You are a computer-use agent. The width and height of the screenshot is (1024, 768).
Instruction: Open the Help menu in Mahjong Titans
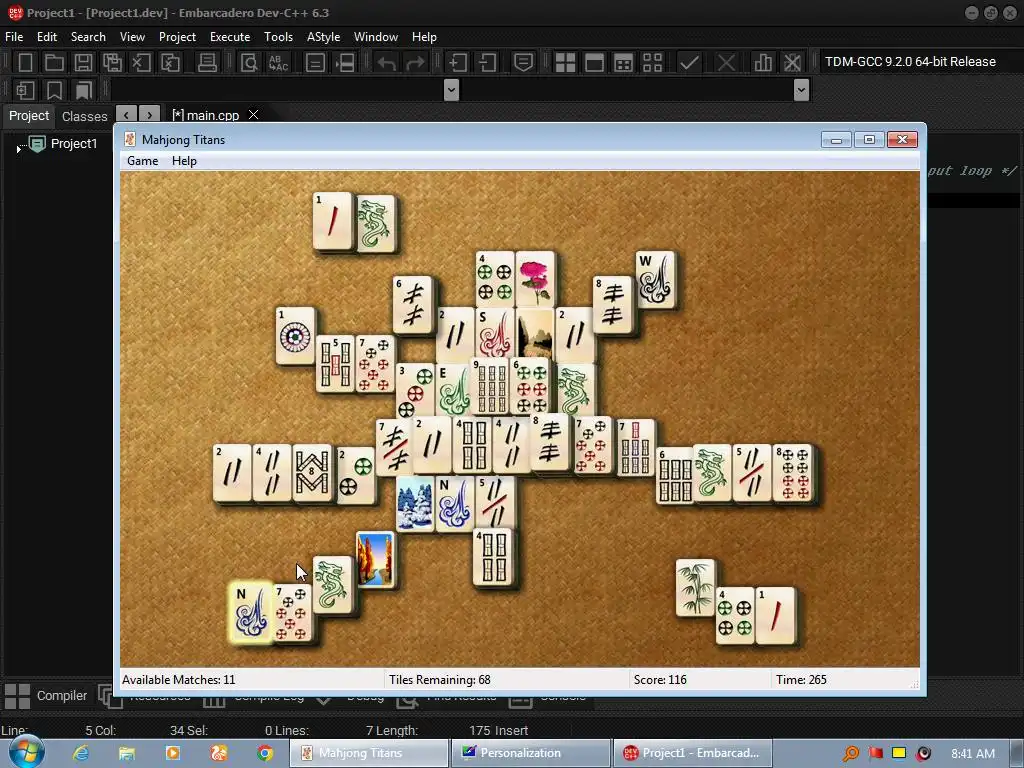(184, 161)
